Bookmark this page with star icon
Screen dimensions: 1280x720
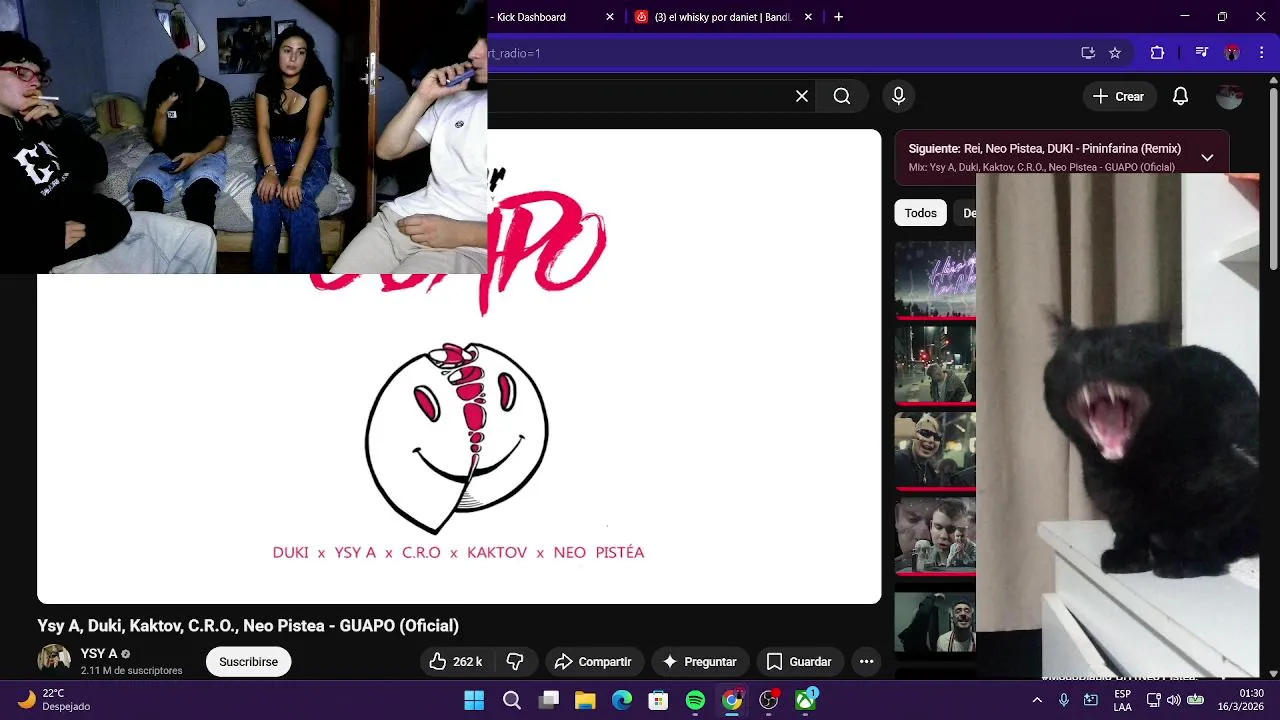(x=1115, y=53)
